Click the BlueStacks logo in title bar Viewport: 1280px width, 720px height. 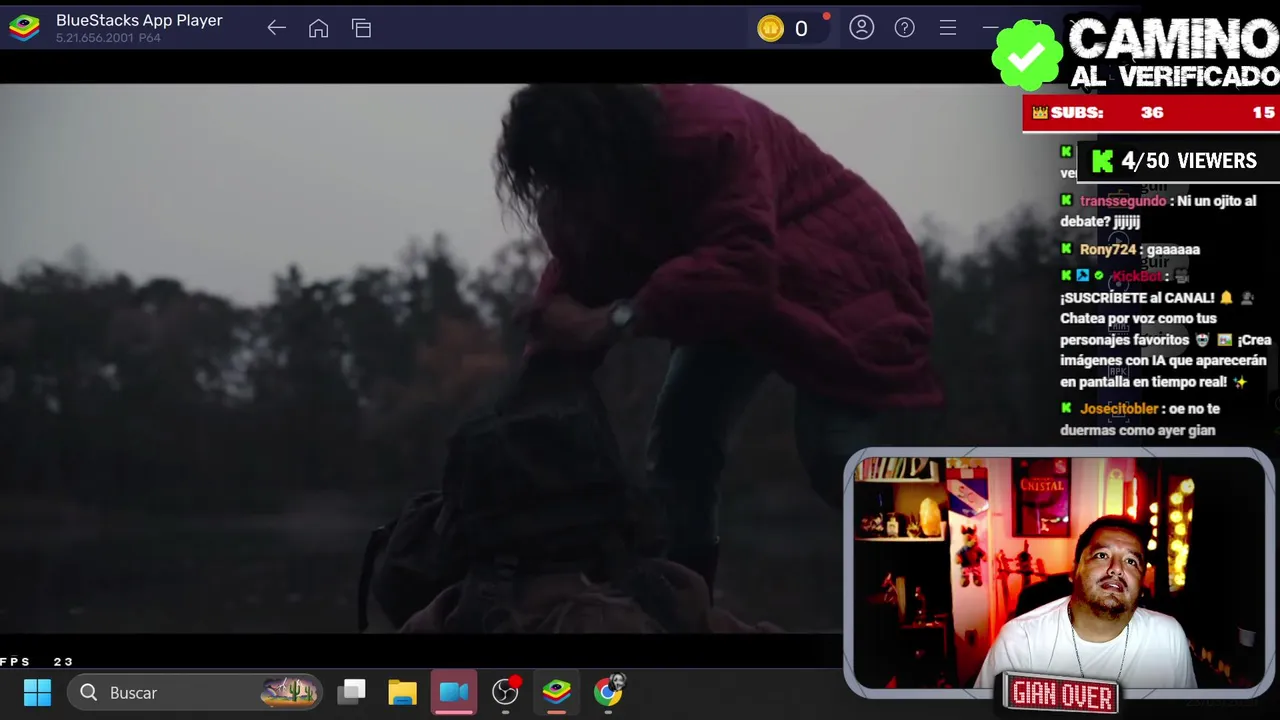tap(24, 28)
